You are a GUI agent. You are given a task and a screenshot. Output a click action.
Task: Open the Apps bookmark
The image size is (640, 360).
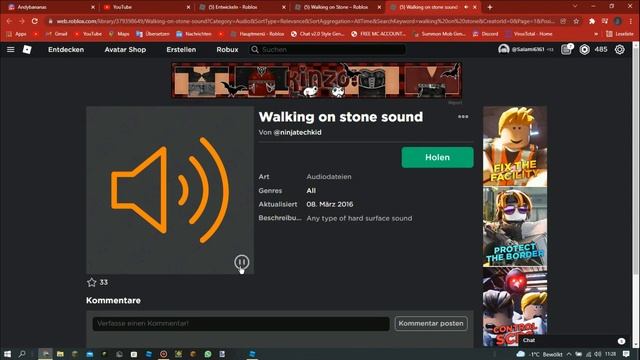pos(16,34)
